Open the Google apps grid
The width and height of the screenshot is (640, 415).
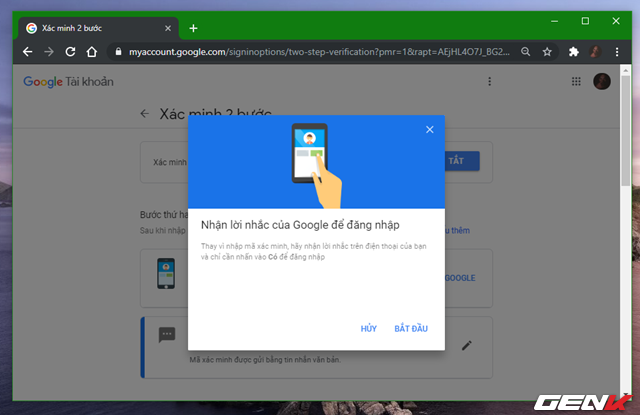[576, 82]
